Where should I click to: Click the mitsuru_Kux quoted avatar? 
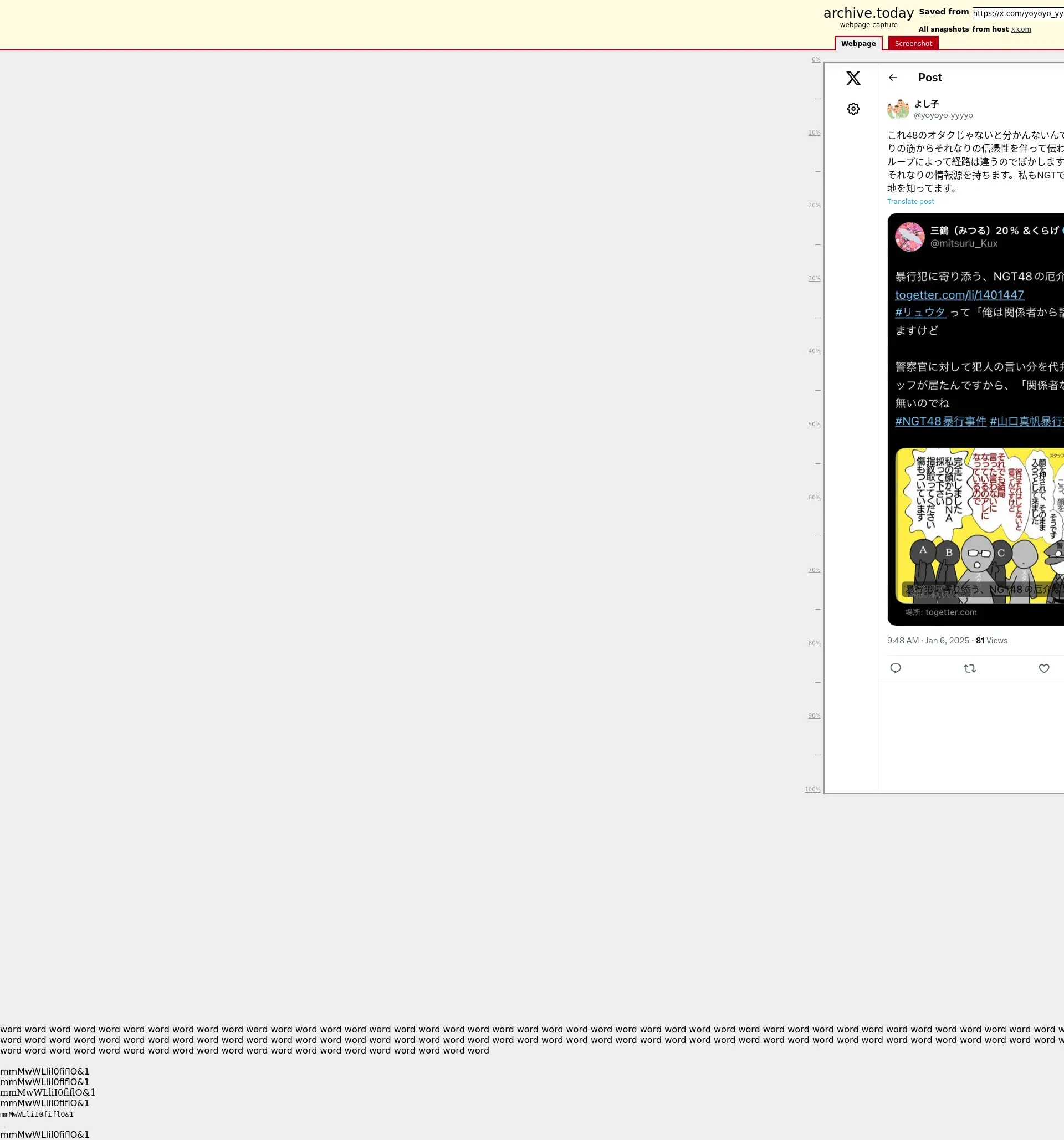click(x=910, y=237)
